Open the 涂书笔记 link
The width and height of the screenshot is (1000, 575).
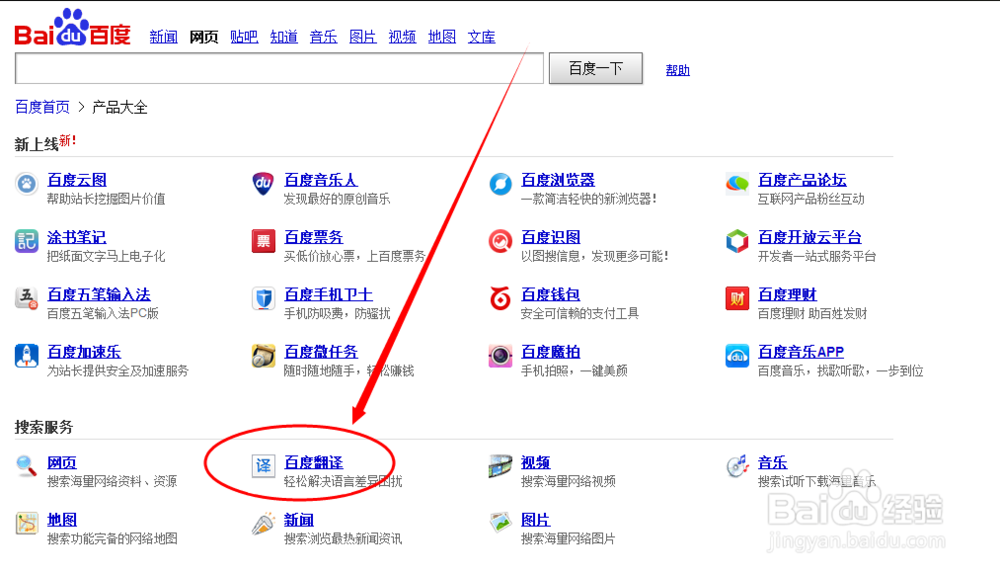(77, 237)
